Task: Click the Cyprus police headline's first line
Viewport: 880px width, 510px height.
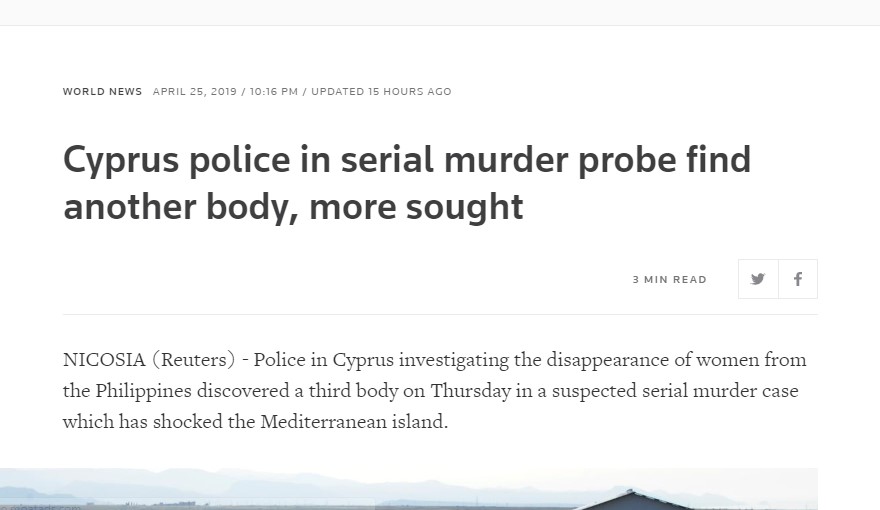Action: [x=406, y=160]
